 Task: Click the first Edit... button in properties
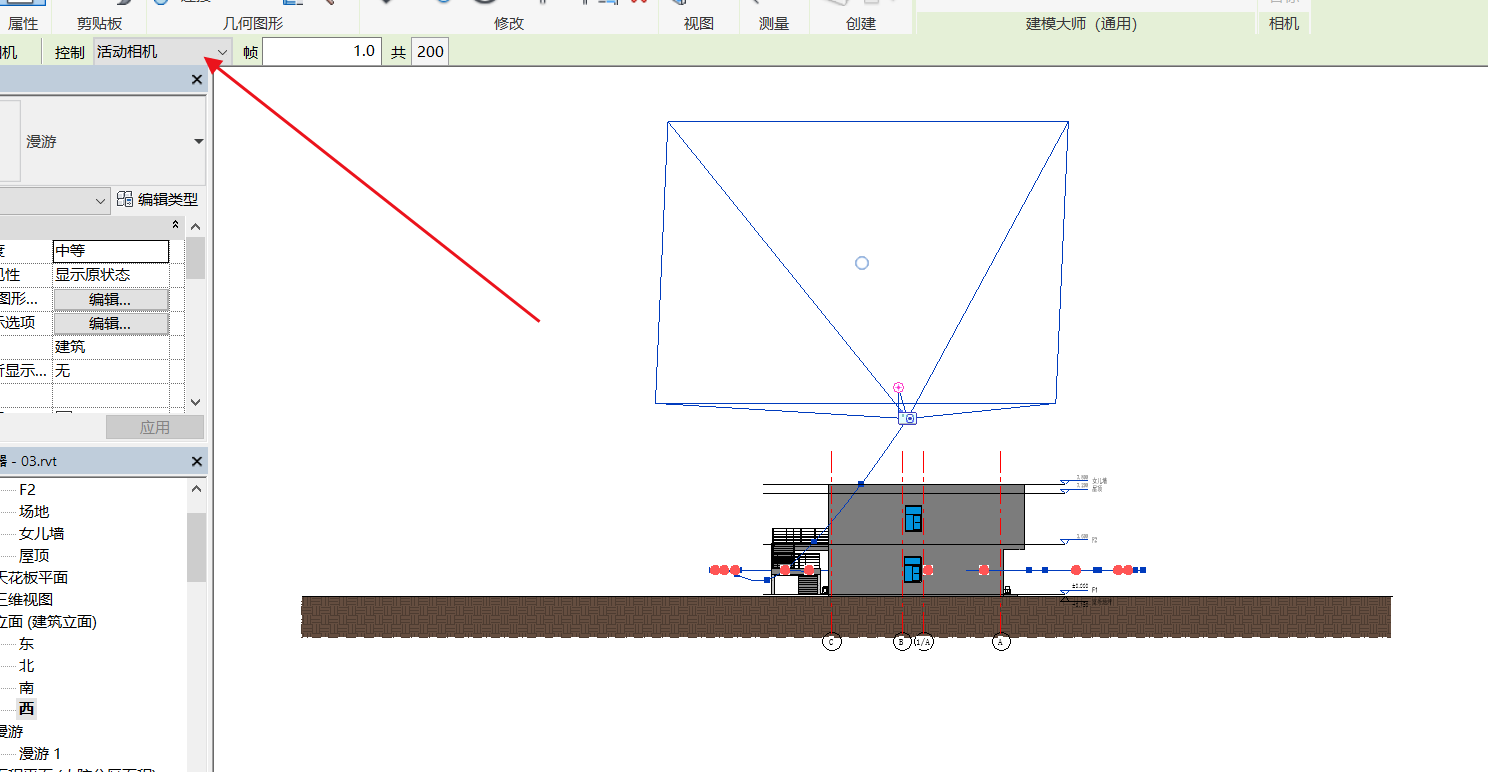pos(110,299)
